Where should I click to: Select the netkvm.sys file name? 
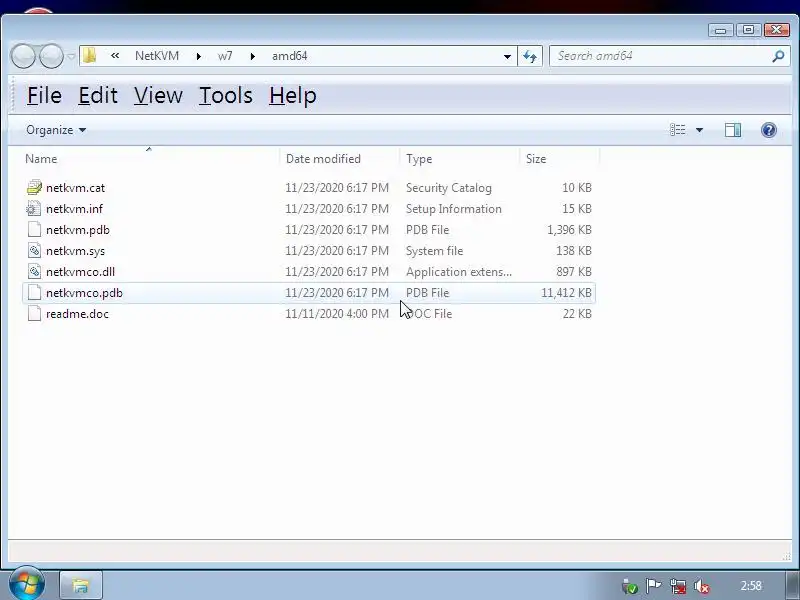coord(76,251)
